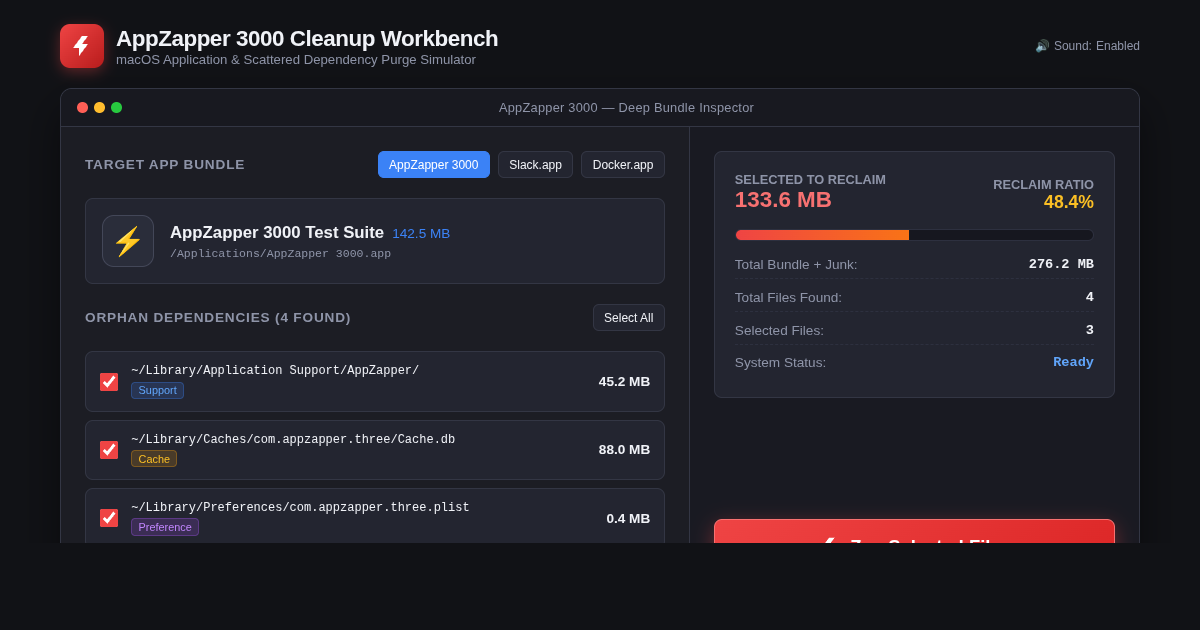Screen dimensions: 1200x630
Task: Toggle the Sound: Enabled speaker indicator
Action: pos(1087,46)
